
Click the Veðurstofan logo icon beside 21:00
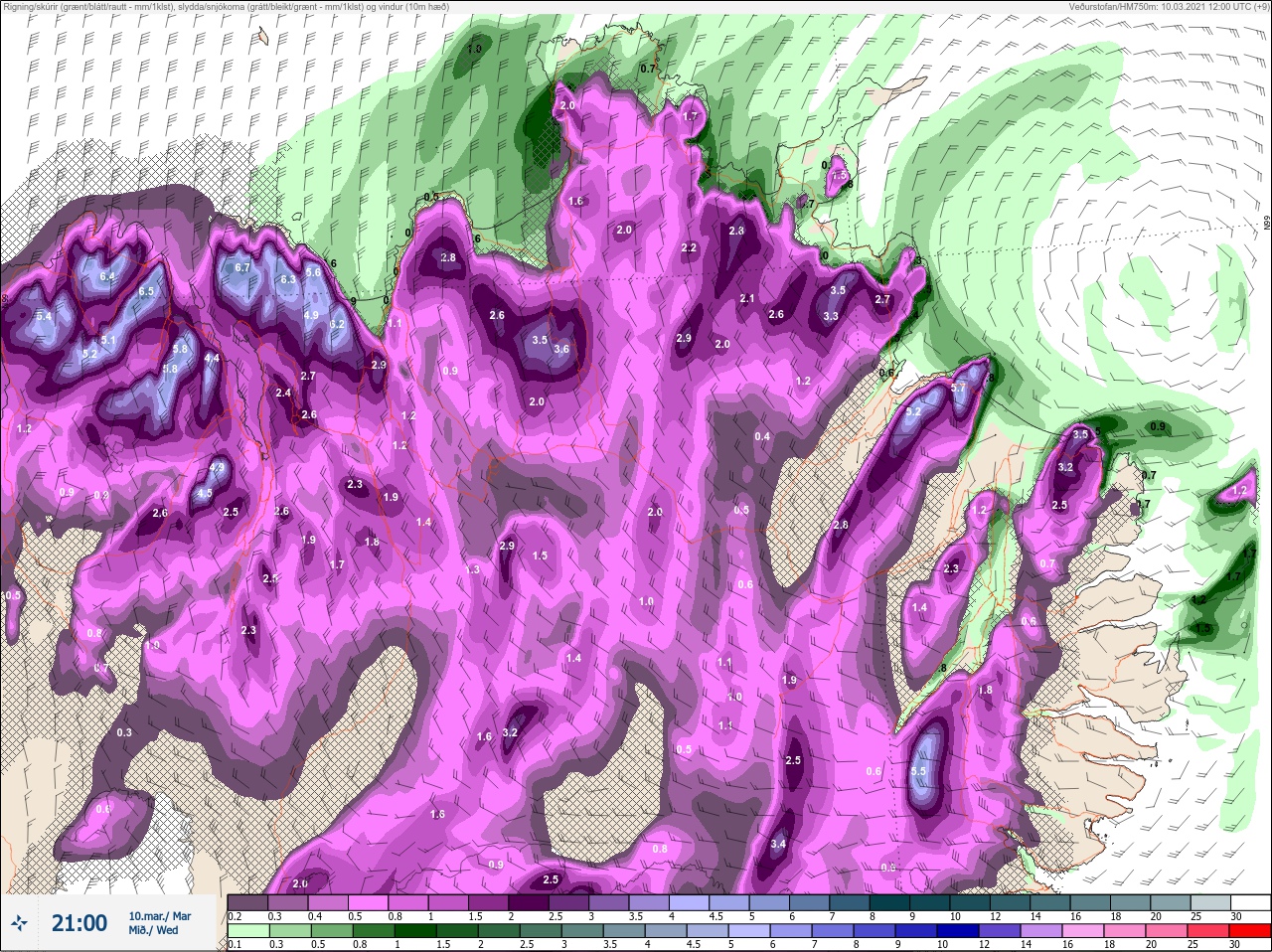pyautogui.click(x=19, y=923)
